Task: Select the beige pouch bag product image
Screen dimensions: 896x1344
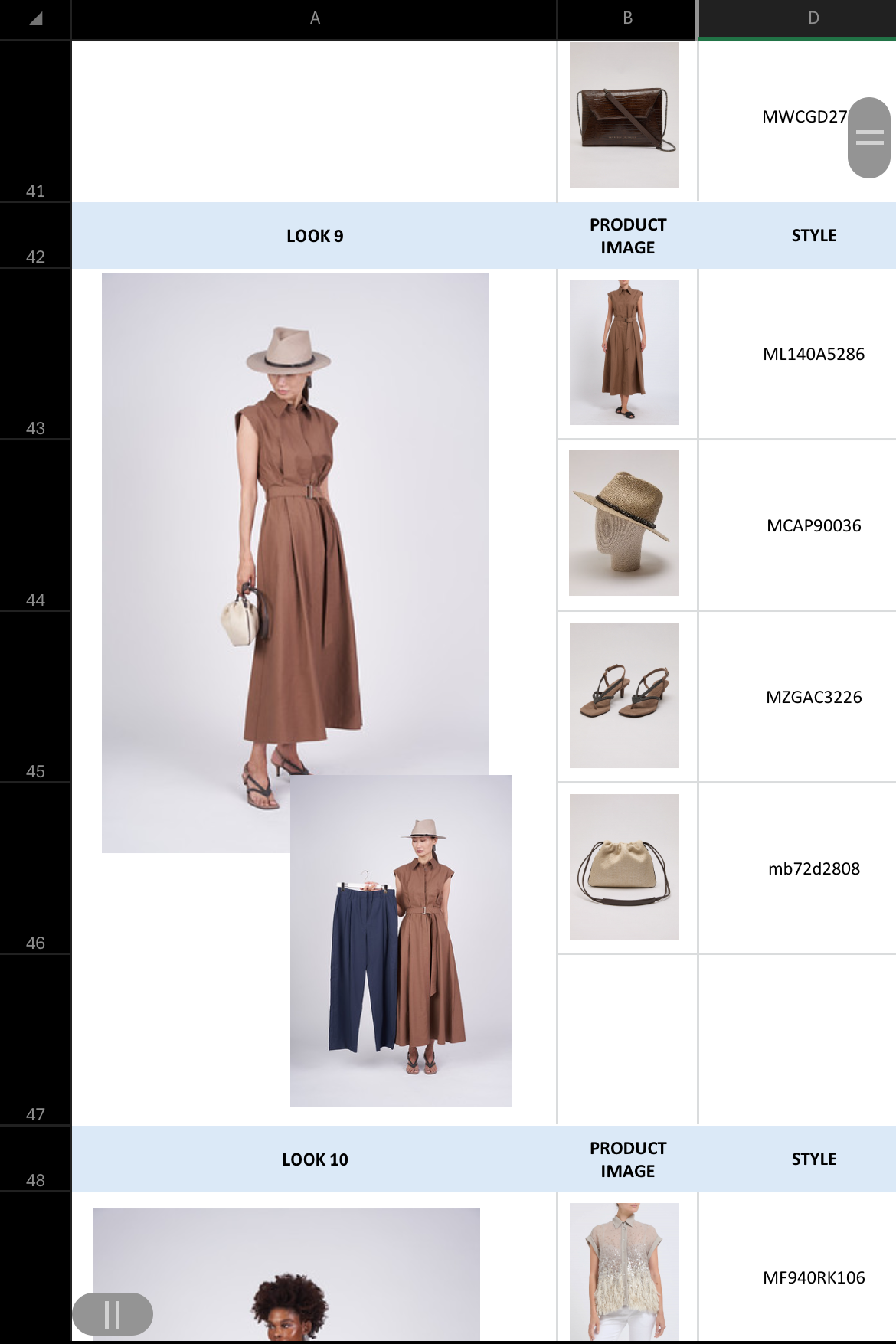Action: click(x=624, y=867)
